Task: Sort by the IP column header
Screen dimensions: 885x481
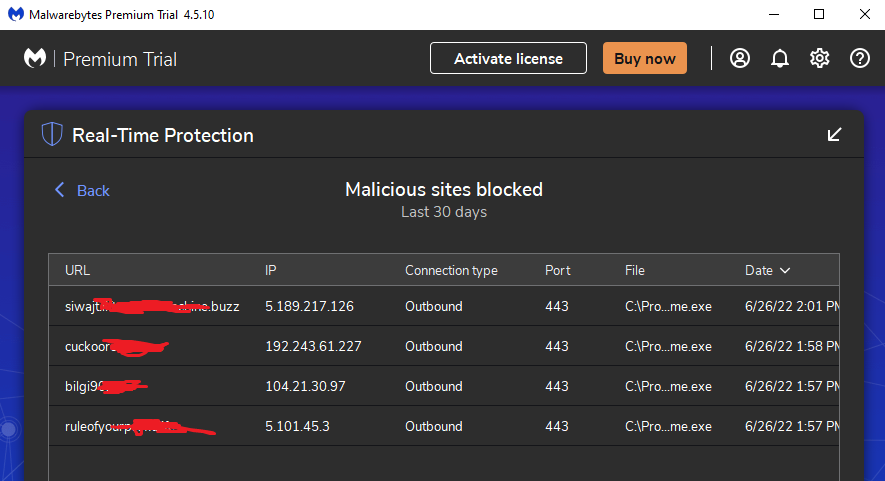Action: coord(270,270)
